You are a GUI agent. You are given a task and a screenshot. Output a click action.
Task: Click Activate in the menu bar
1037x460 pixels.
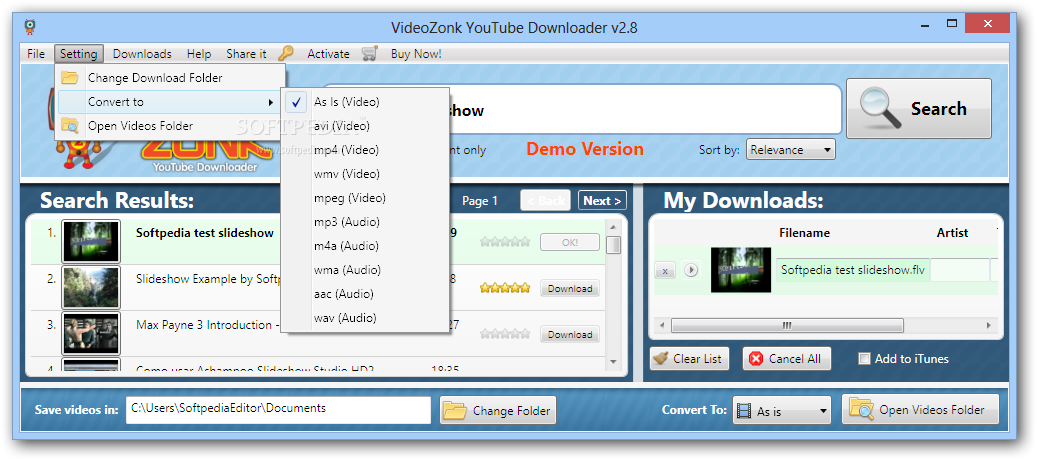tap(328, 54)
